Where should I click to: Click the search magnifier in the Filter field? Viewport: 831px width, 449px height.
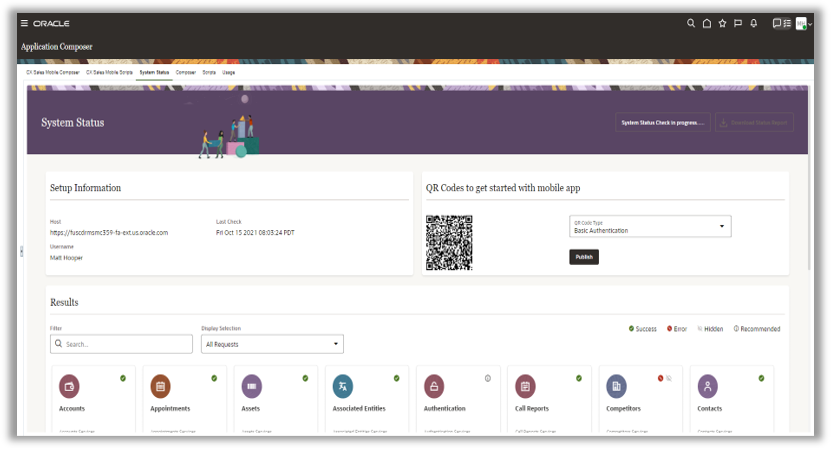(58, 344)
